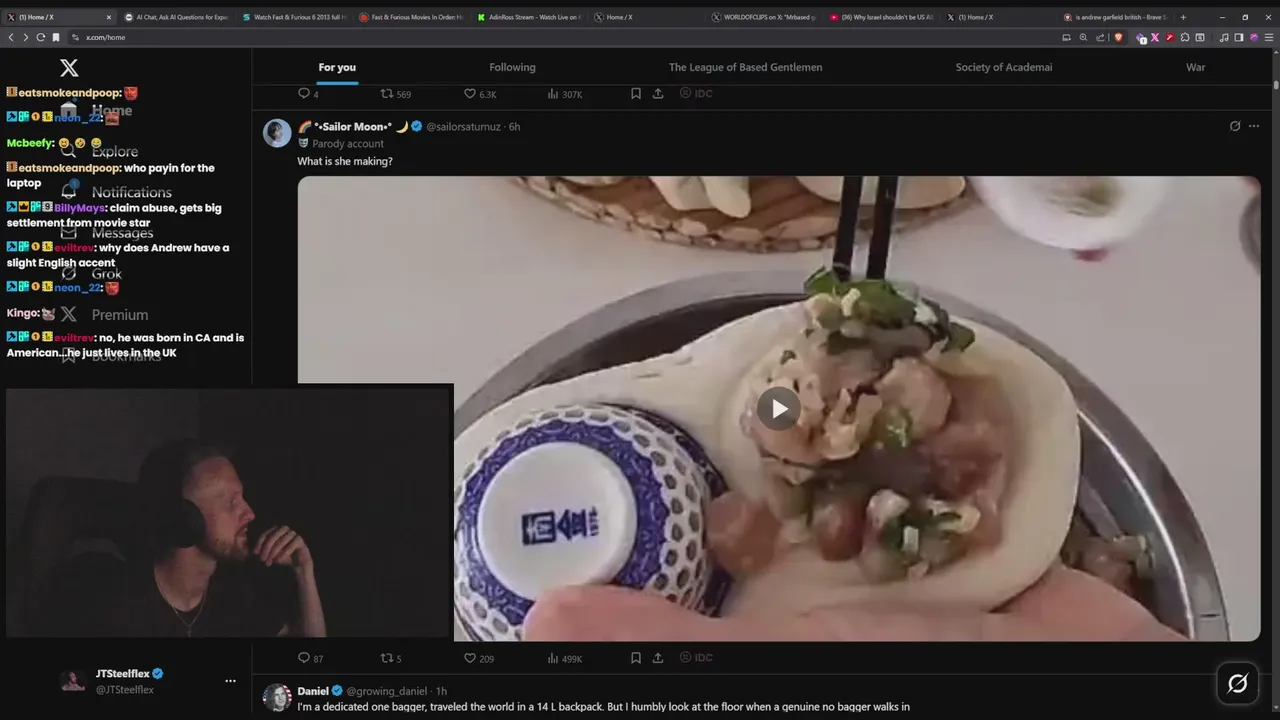Viewport: 1280px width, 720px height.
Task: Open more options on Sailor Moon post
Action: (x=1254, y=126)
